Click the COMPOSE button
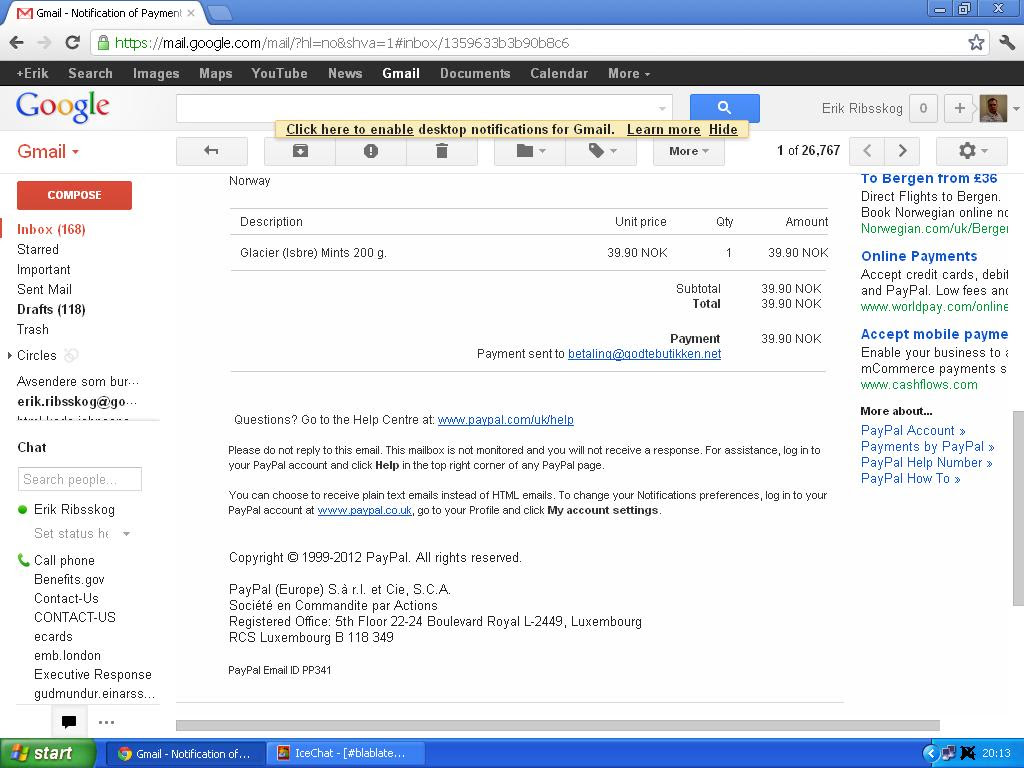The image size is (1024, 768). point(74,195)
